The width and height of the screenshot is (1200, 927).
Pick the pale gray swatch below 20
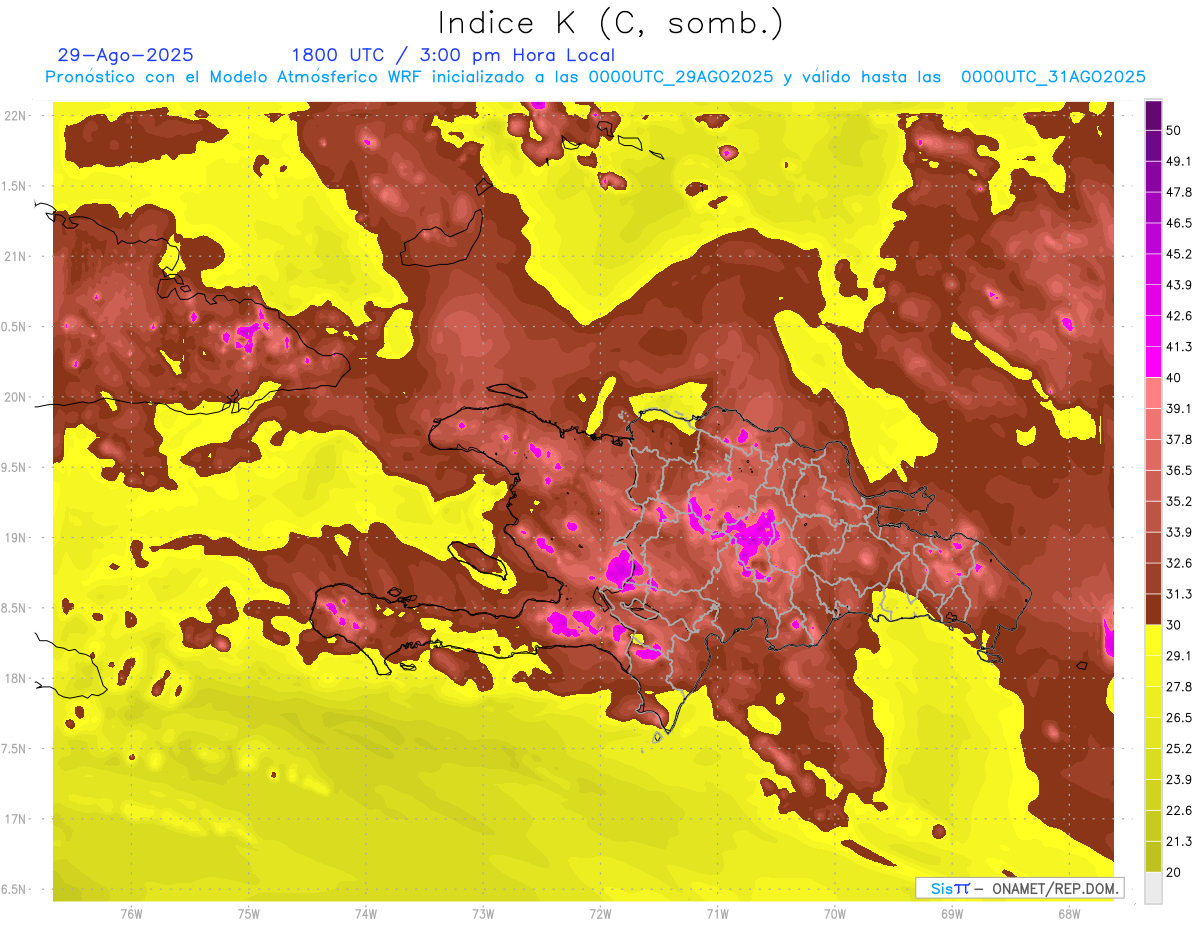pos(1153,888)
